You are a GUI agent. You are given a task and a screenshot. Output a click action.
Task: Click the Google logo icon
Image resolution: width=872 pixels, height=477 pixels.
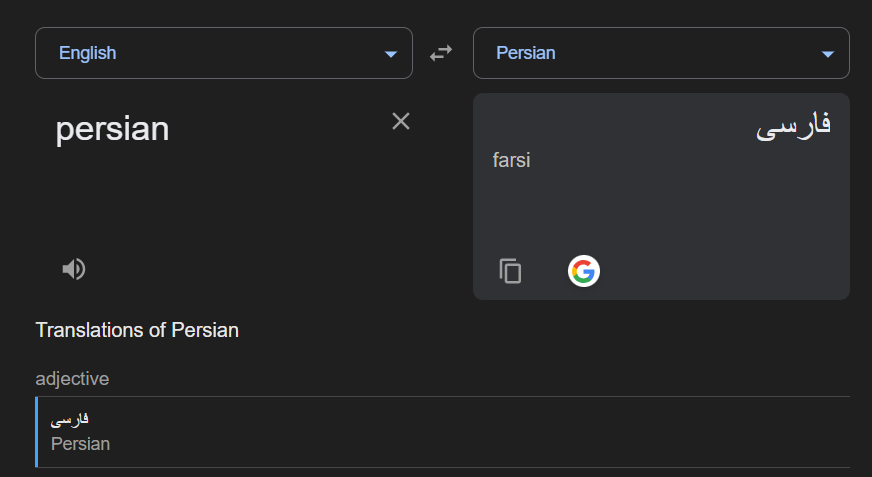point(584,271)
